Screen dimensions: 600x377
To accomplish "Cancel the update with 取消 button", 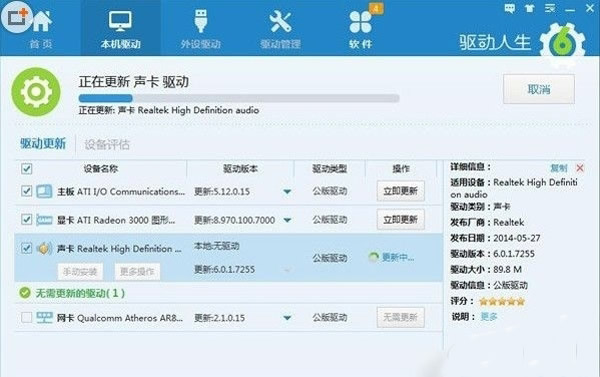I will point(539,89).
